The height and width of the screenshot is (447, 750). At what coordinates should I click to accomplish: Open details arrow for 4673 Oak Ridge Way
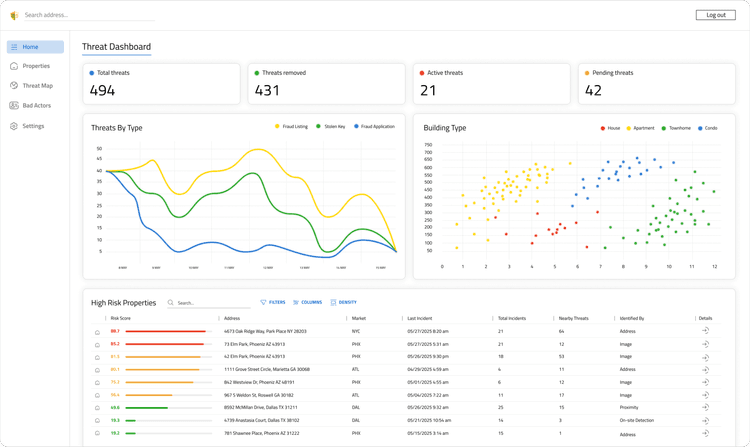[705, 331]
